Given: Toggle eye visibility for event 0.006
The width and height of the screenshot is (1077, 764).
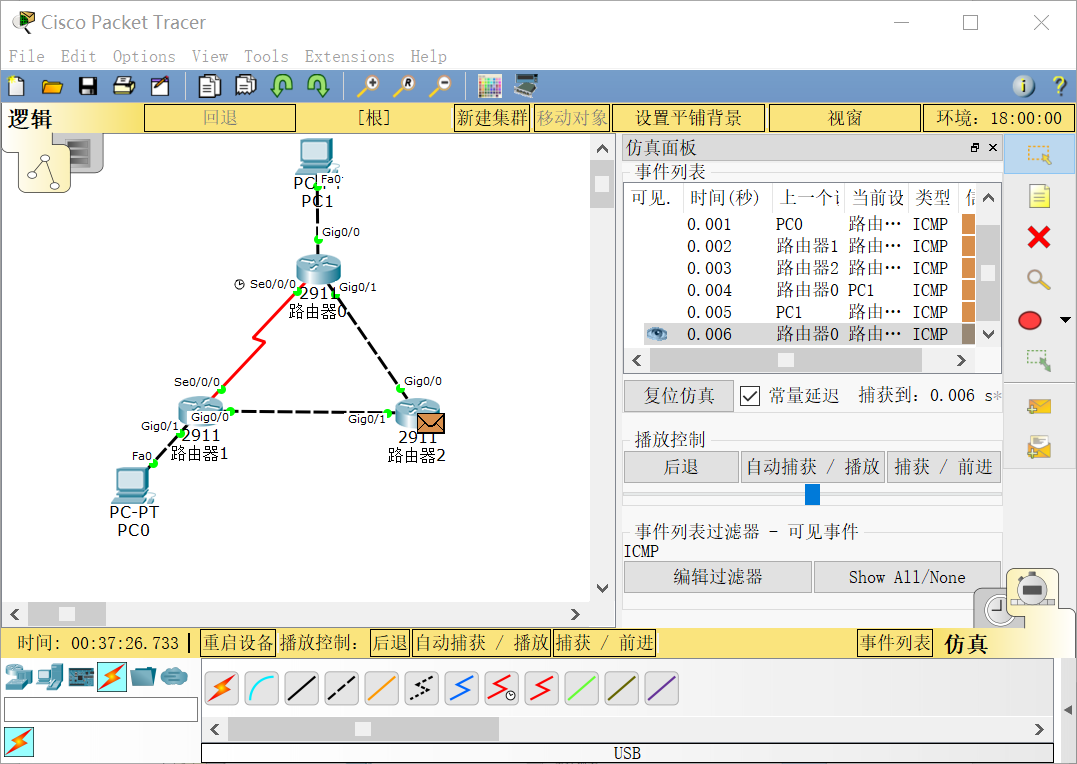Looking at the screenshot, I should pyautogui.click(x=657, y=334).
